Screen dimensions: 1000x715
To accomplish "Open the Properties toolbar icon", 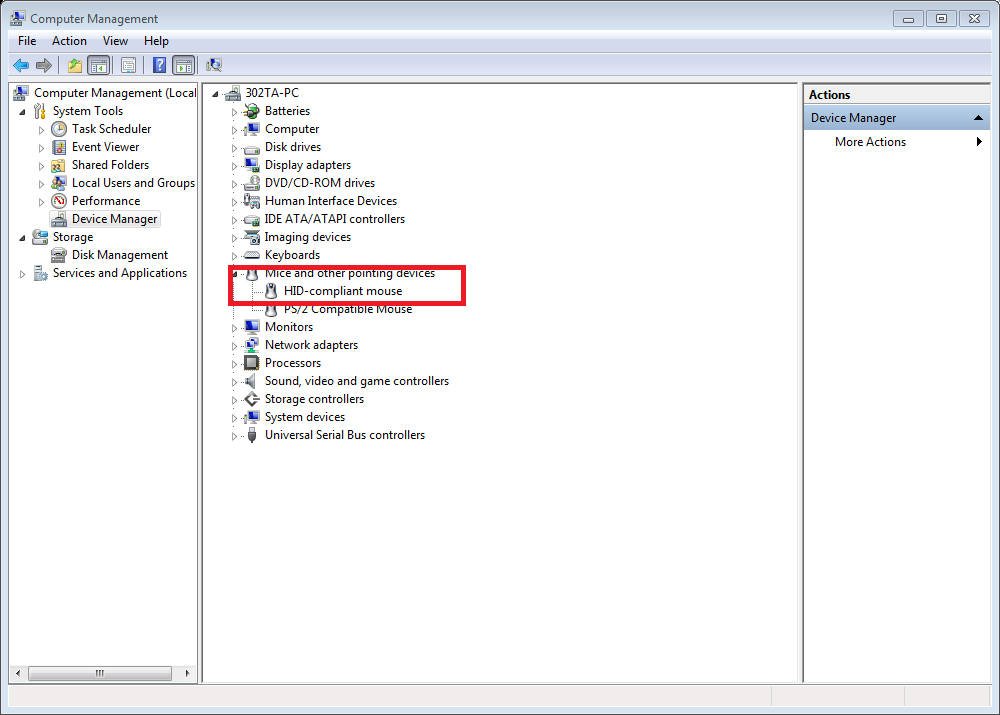I will (x=128, y=65).
